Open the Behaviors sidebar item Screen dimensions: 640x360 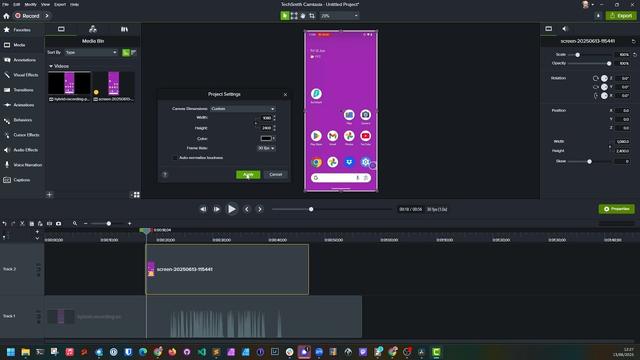point(22,120)
